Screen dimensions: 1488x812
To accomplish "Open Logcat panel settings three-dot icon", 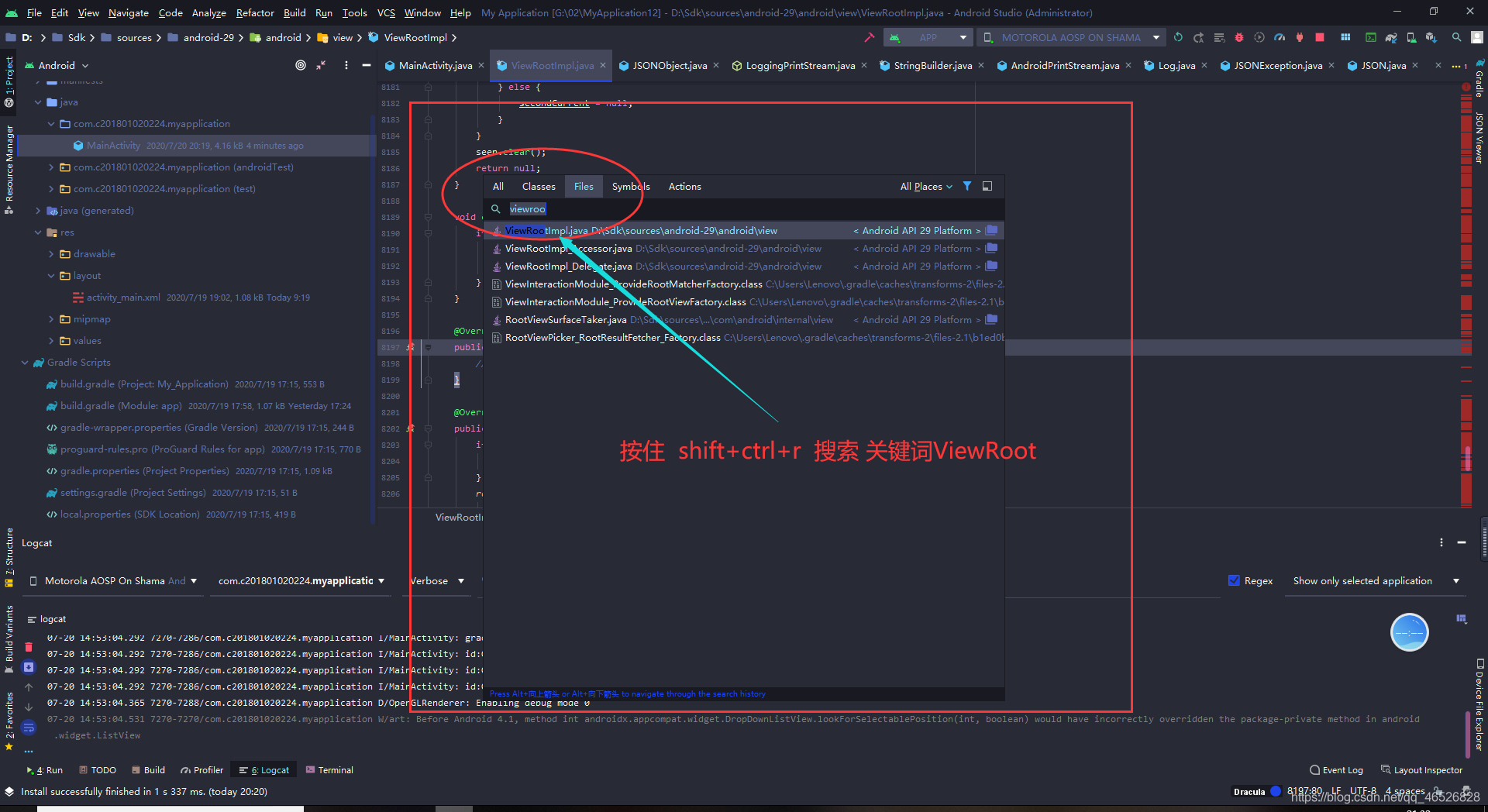I will 1441,542.
